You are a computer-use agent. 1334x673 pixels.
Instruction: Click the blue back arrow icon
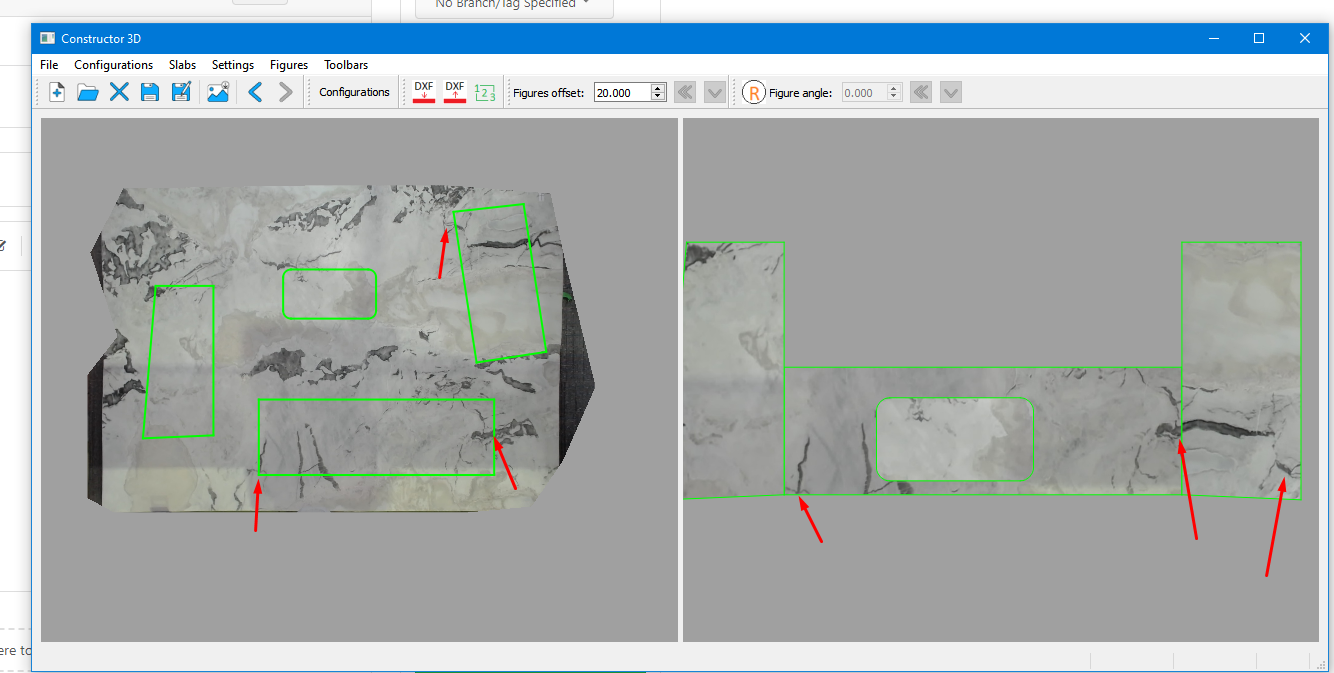255,92
